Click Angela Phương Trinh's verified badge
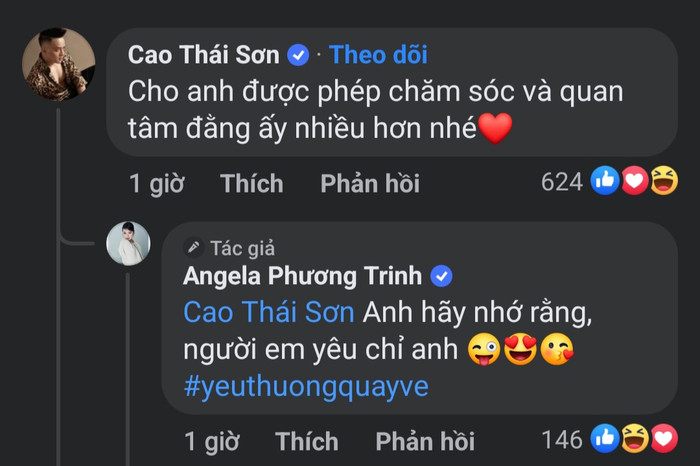Image resolution: width=700 pixels, height=466 pixels. (x=441, y=276)
